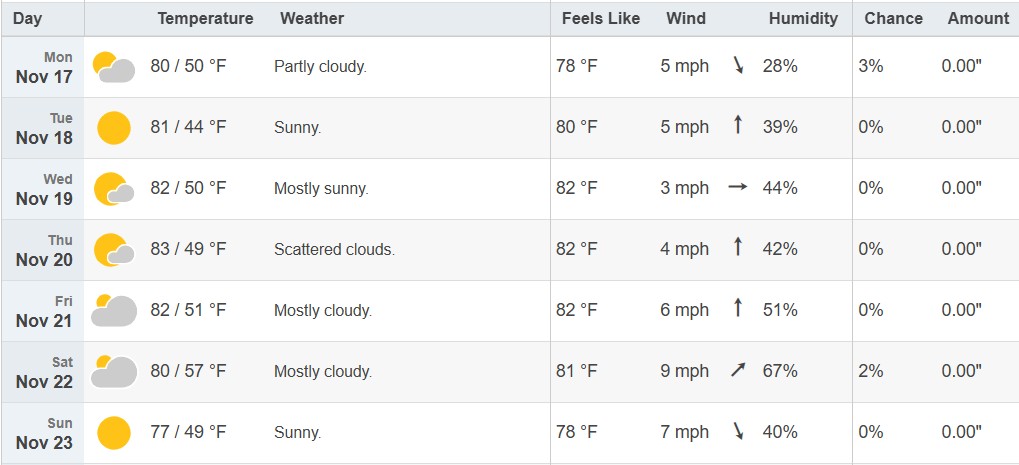
Task: Click the Amount column header
Action: click(x=978, y=18)
